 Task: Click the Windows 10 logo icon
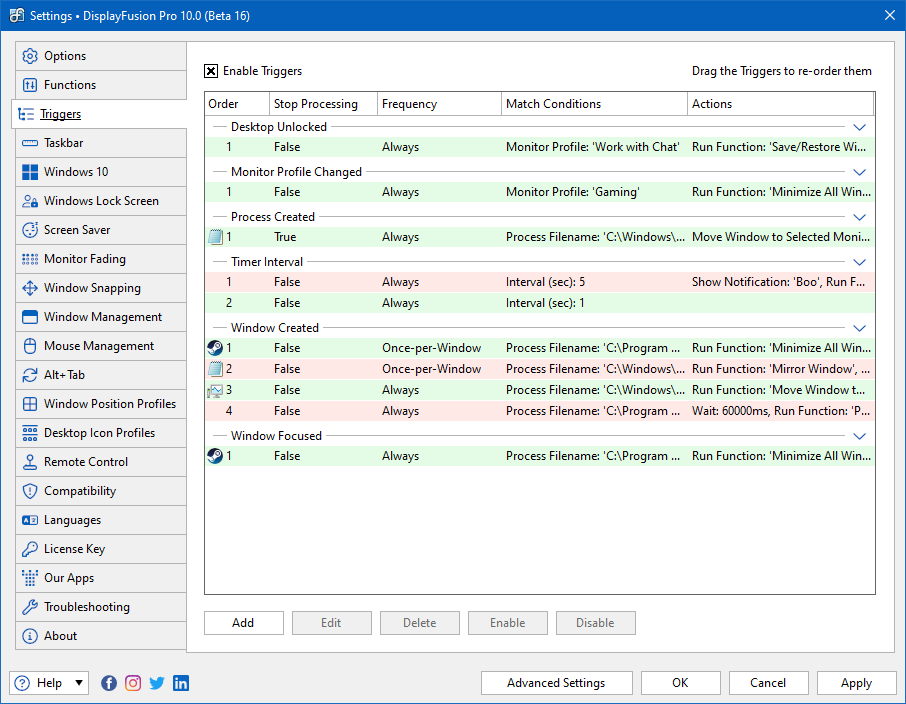click(x=29, y=172)
